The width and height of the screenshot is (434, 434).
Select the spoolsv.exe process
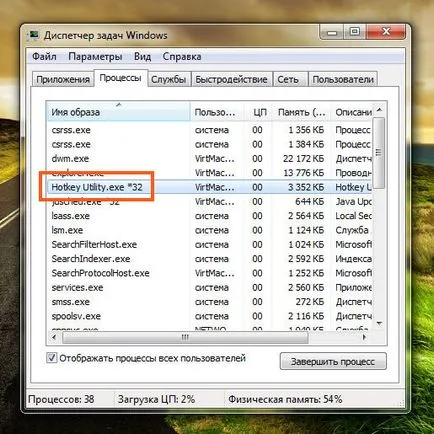tap(209, 316)
